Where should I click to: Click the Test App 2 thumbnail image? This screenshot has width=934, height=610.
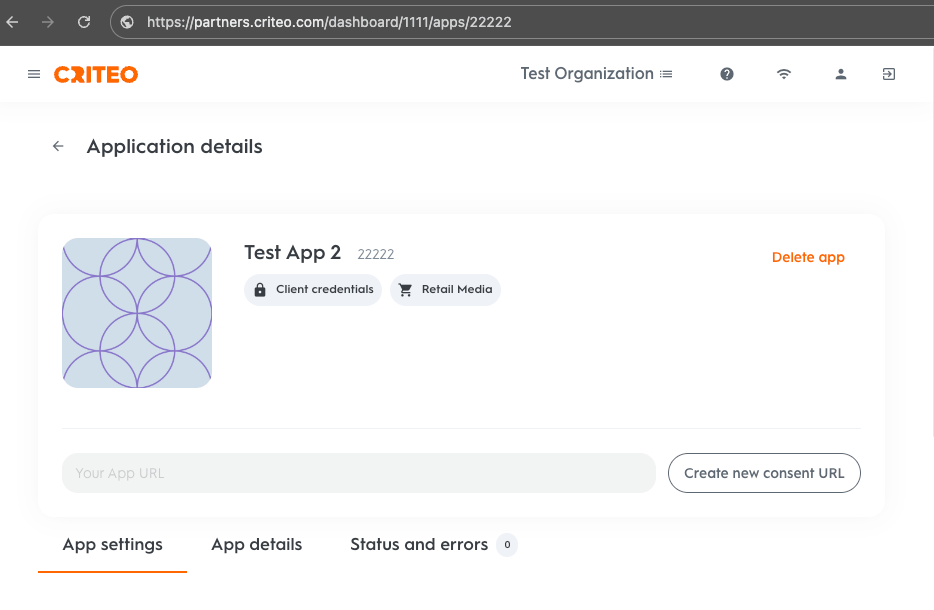tap(137, 313)
